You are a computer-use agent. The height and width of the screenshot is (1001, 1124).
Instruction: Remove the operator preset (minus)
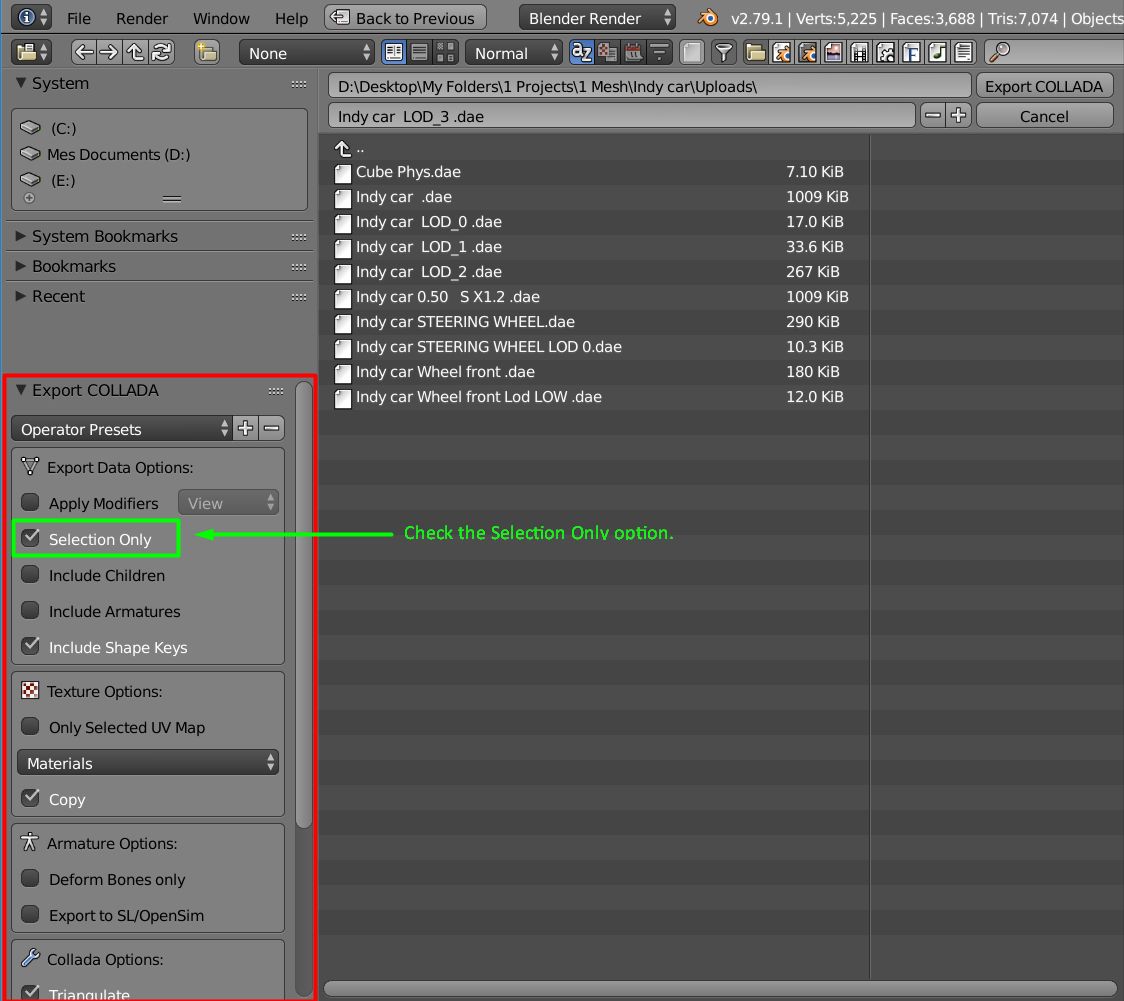pos(271,429)
